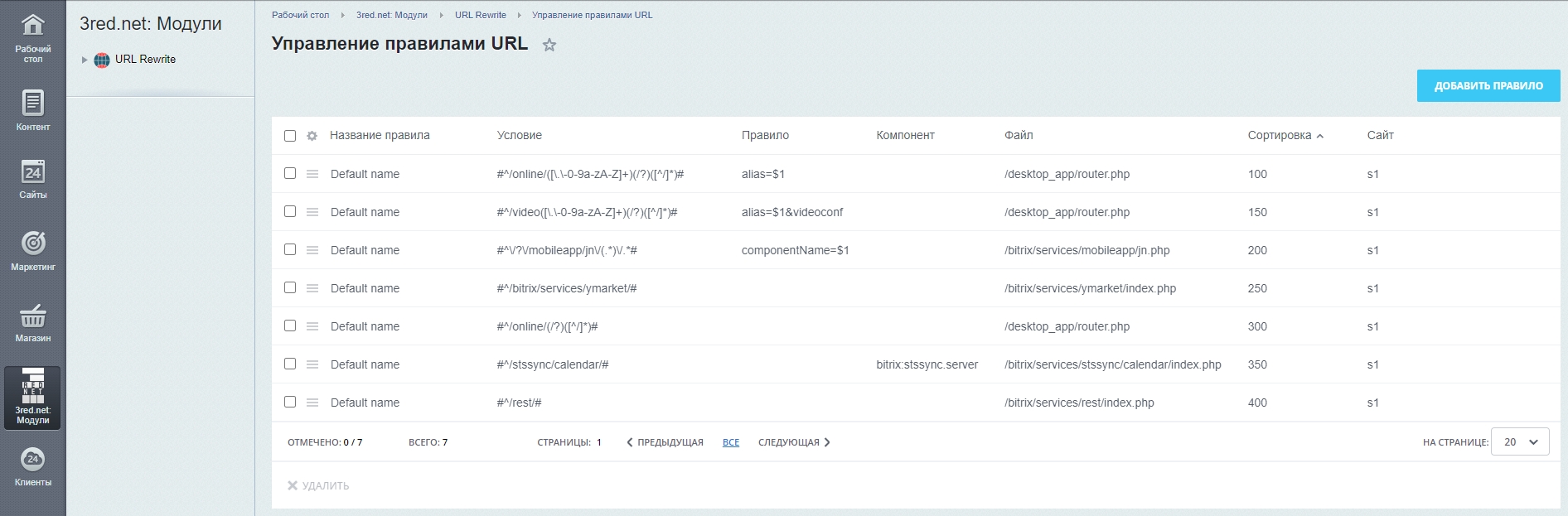This screenshot has width=1568, height=516.
Task: Check the rule with sort value 100
Action: tap(290, 174)
